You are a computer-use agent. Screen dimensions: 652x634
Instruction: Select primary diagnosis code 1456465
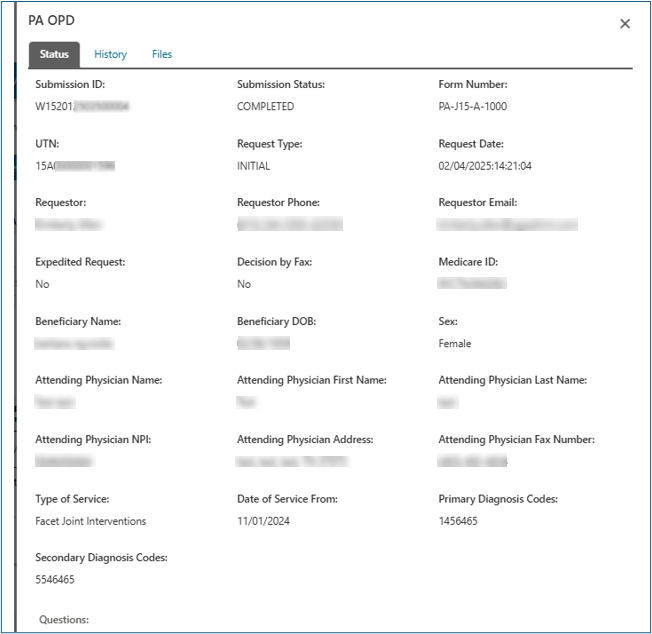pyautogui.click(x=458, y=521)
